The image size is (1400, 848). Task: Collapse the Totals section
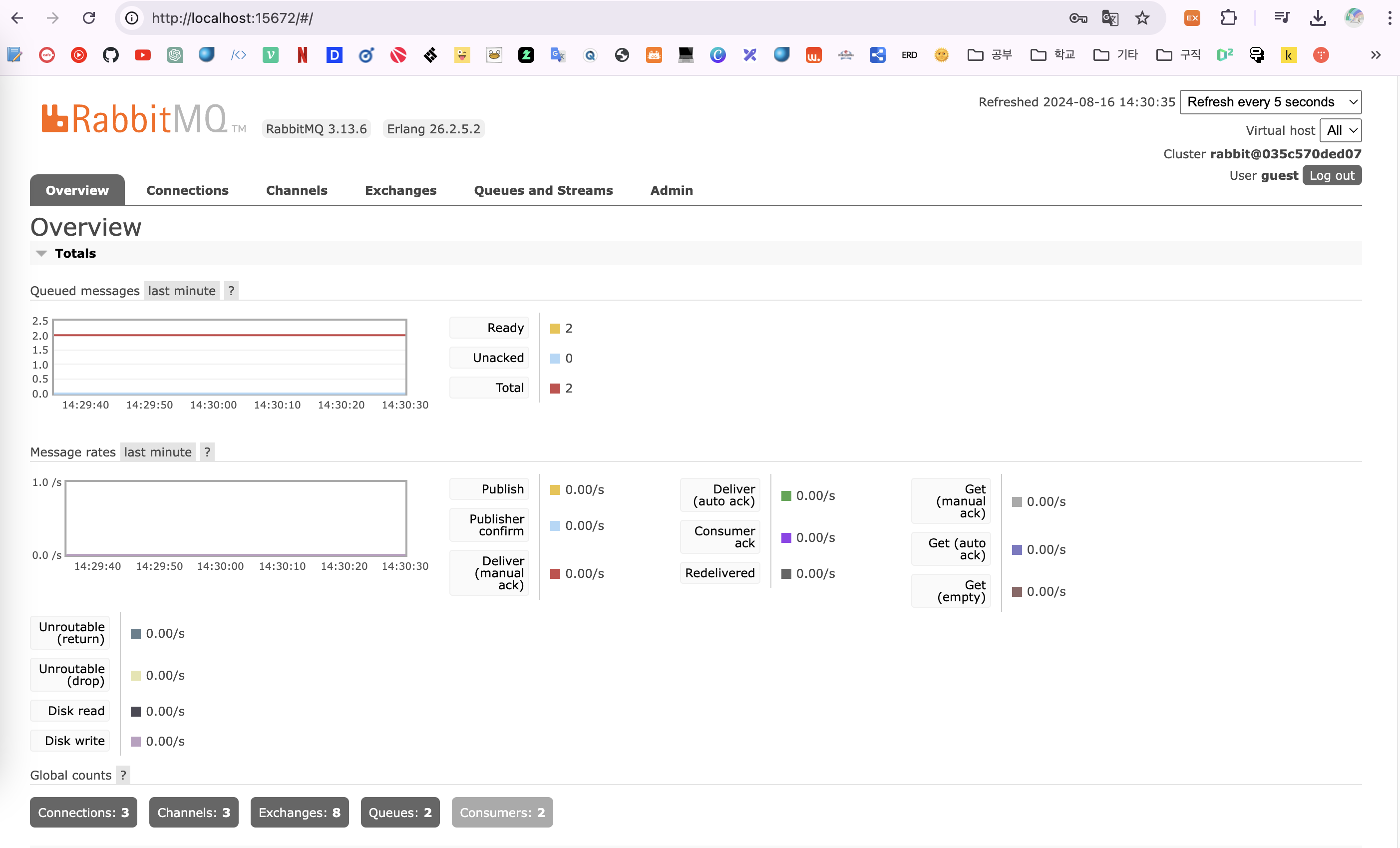point(41,254)
